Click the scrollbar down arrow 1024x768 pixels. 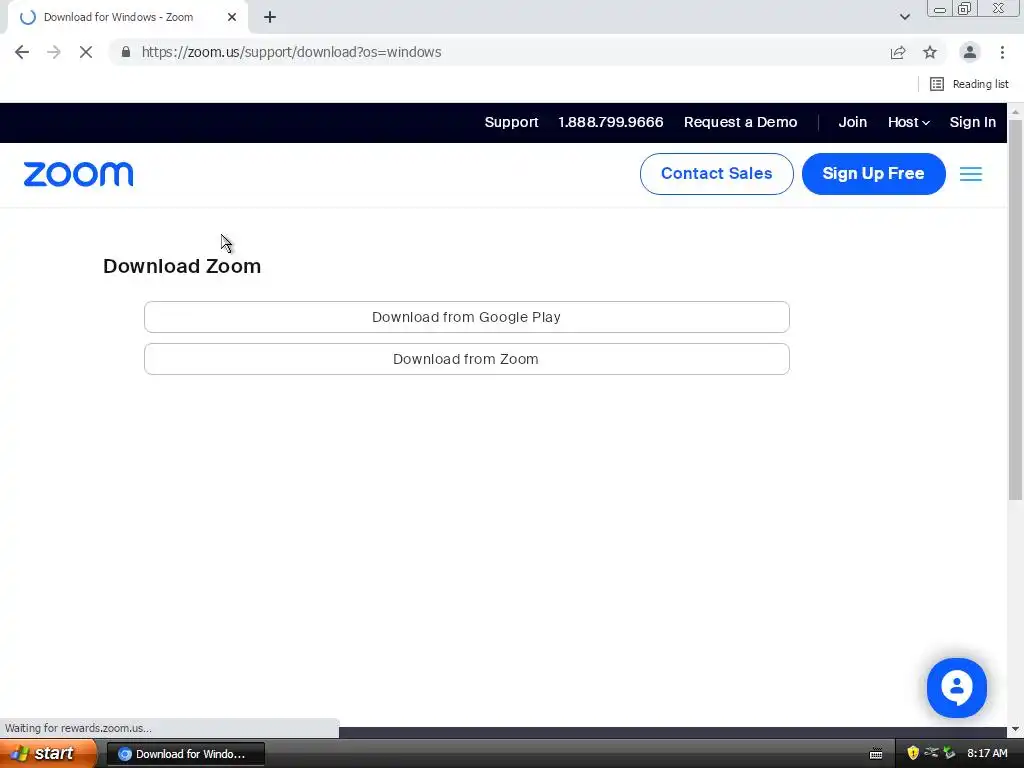[1015, 729]
